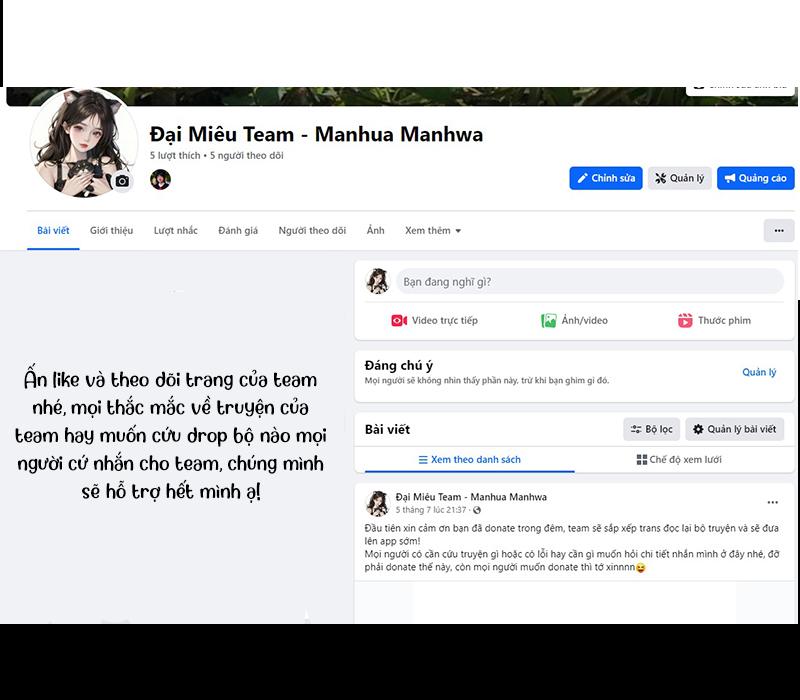Image resolution: width=800 pixels, height=700 pixels.
Task: Open the Ảnh tab
Action: [x=375, y=231]
